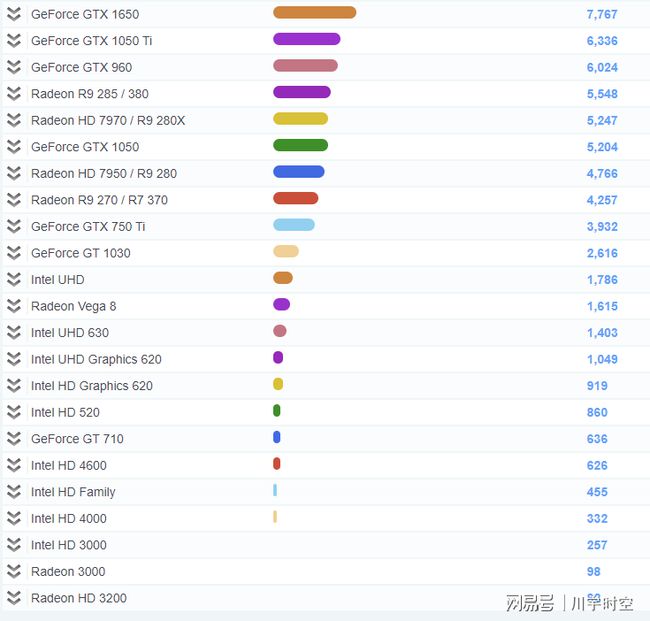Expand the Radeon R9 270 / R7 370 chevron
This screenshot has height=621, width=650.
coord(14,200)
